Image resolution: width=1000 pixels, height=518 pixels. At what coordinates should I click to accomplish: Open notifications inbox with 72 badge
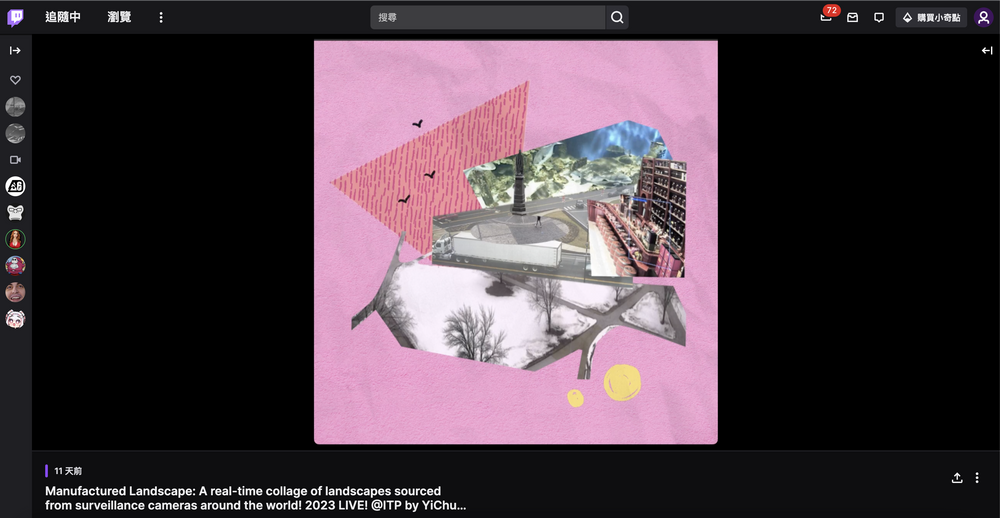pos(827,17)
